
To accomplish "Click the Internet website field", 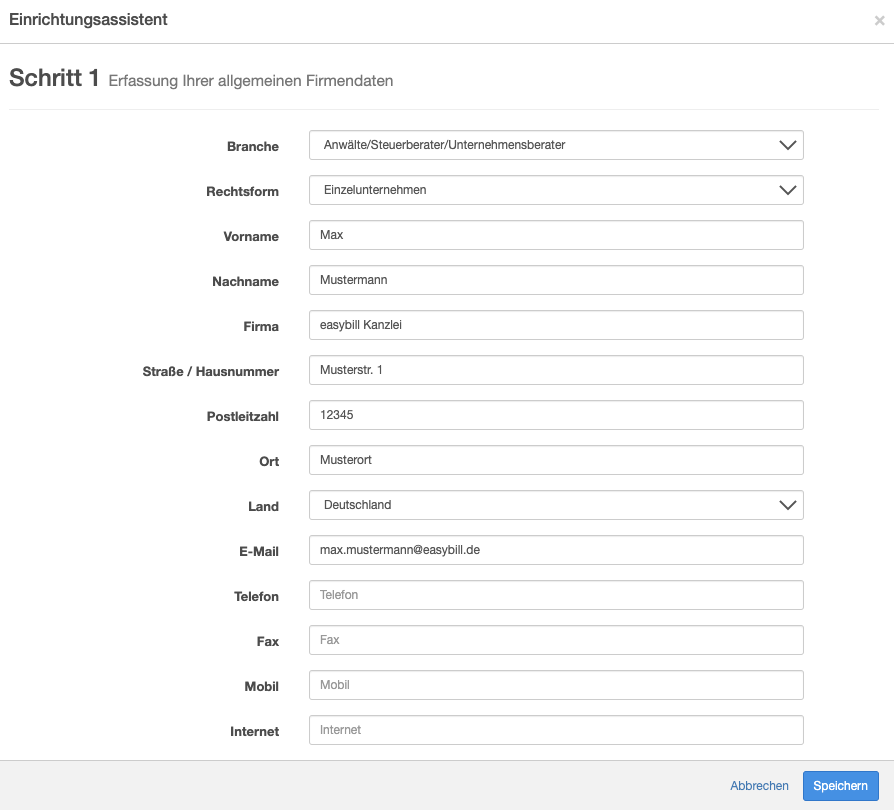I will pos(555,730).
